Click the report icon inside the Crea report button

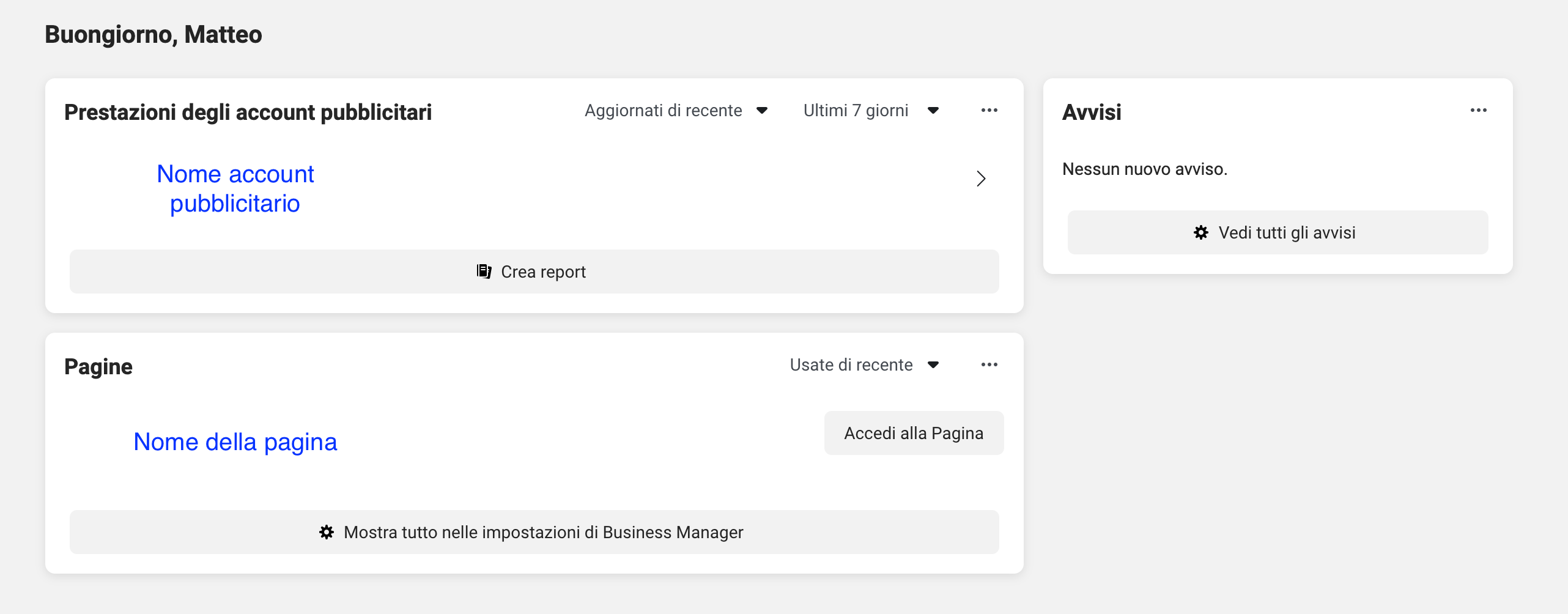point(483,272)
